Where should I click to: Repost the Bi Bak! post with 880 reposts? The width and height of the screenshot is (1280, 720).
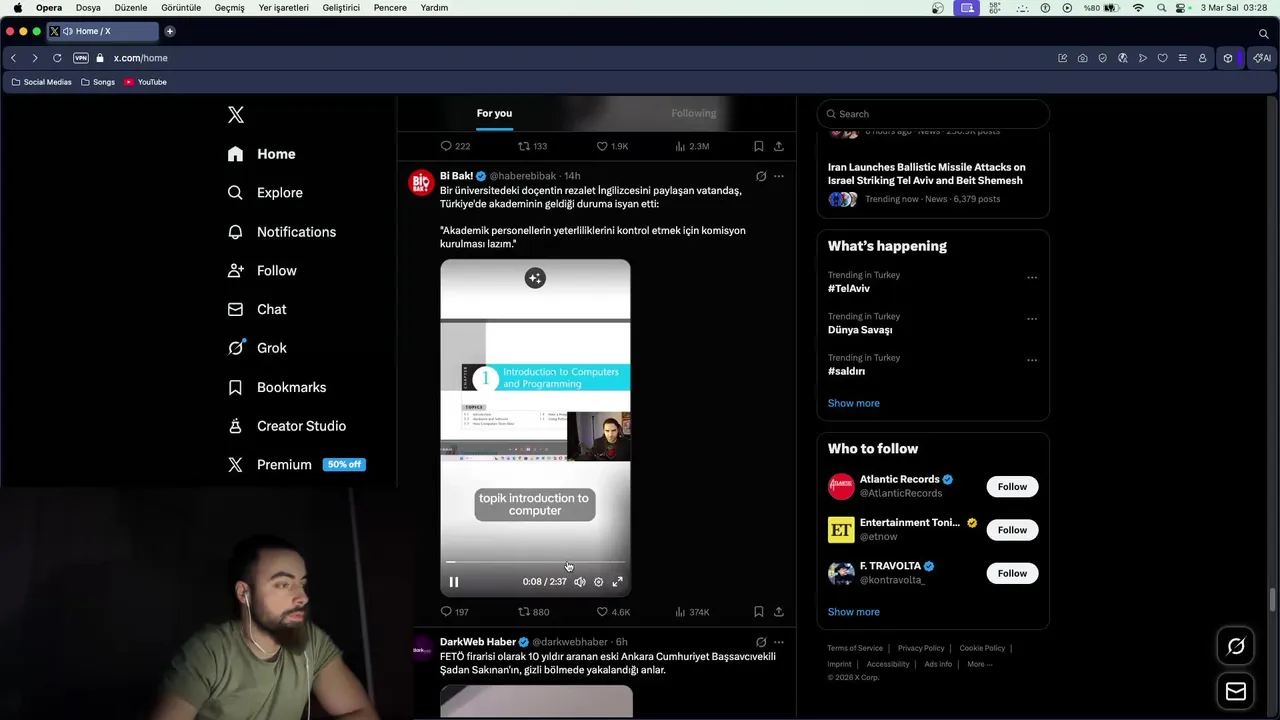click(533, 612)
